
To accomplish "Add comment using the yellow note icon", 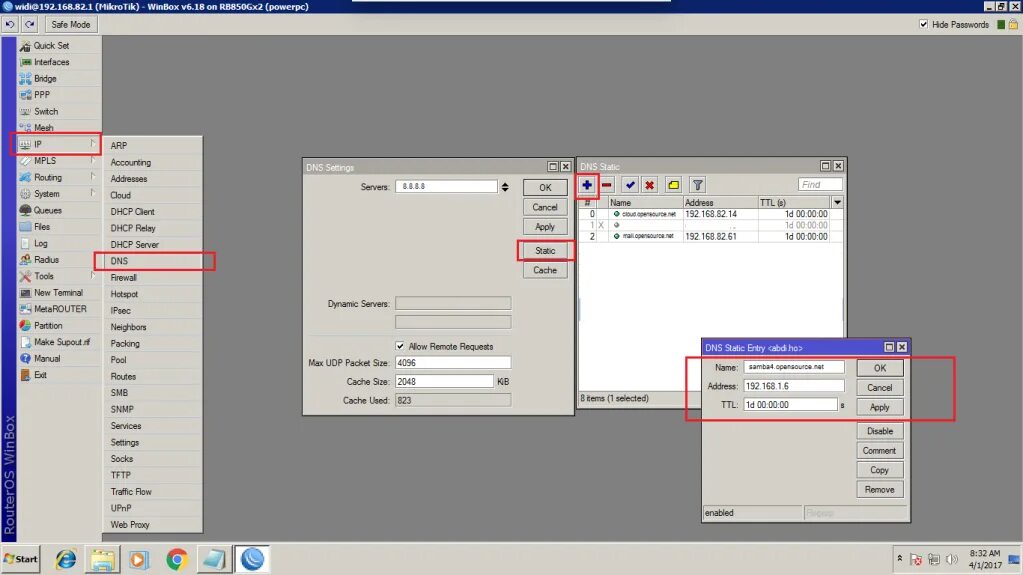I will (x=673, y=185).
